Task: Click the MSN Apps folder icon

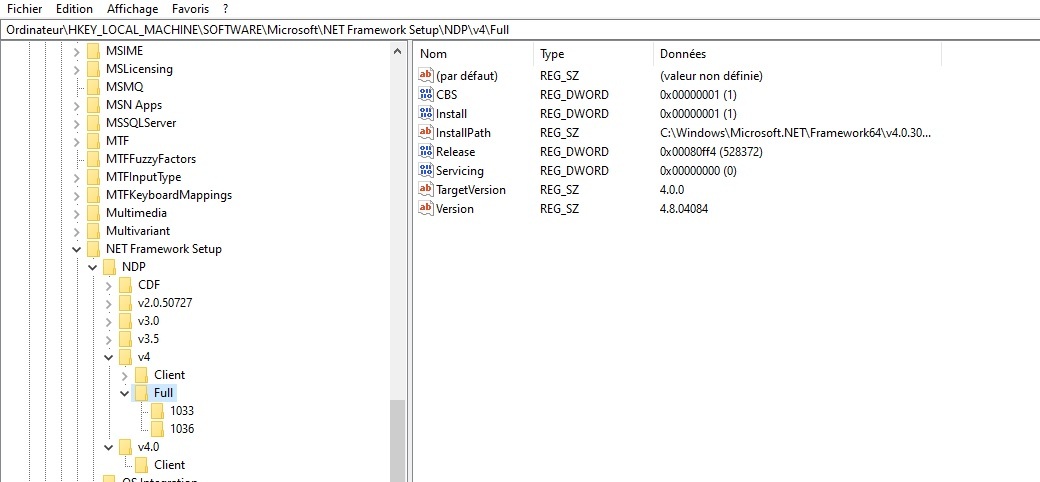Action: (x=94, y=105)
